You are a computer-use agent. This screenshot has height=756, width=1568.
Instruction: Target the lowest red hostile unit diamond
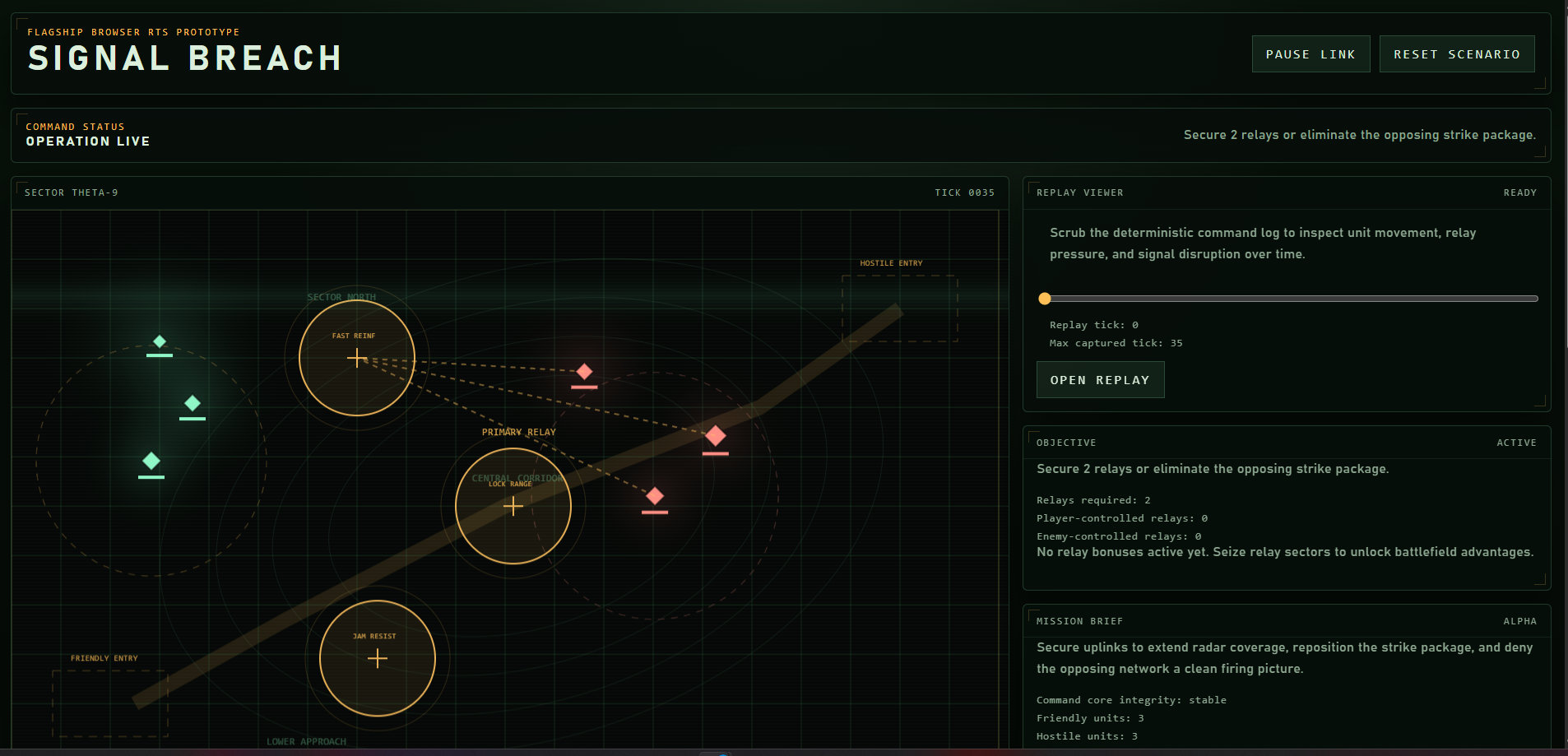(655, 496)
